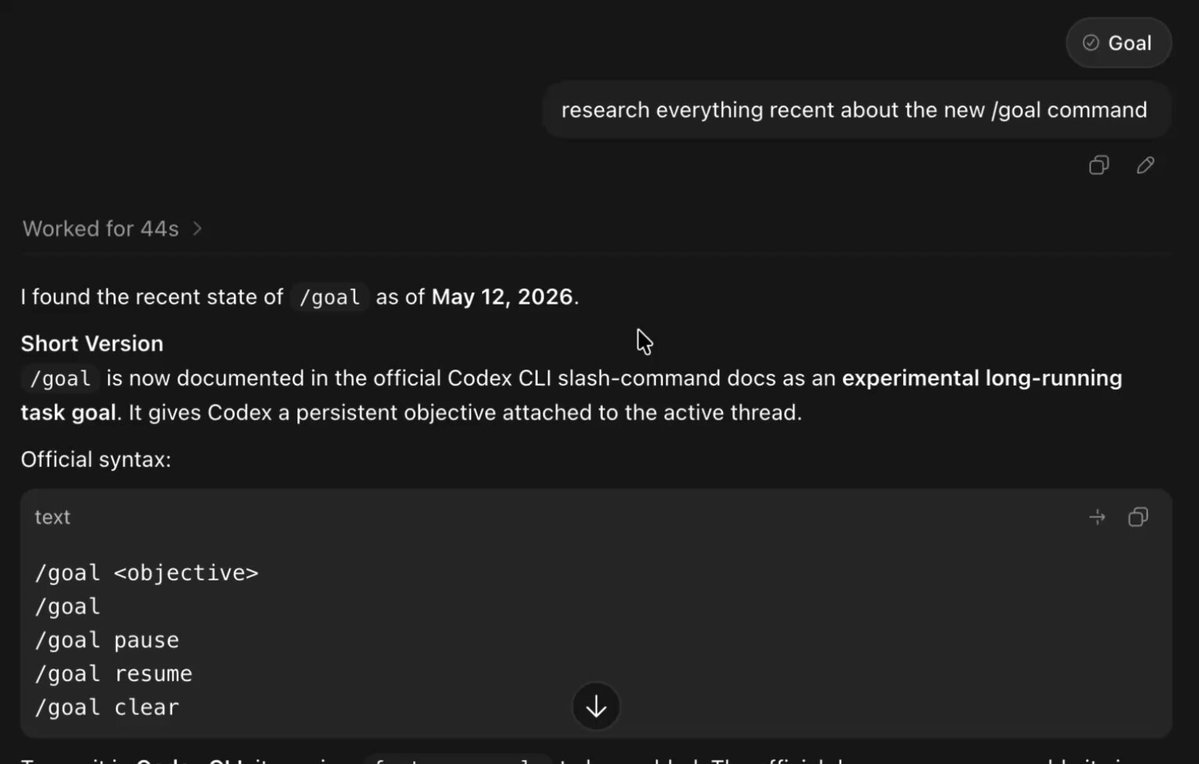
Task: Click the /goal resume code line
Action: [x=114, y=674]
